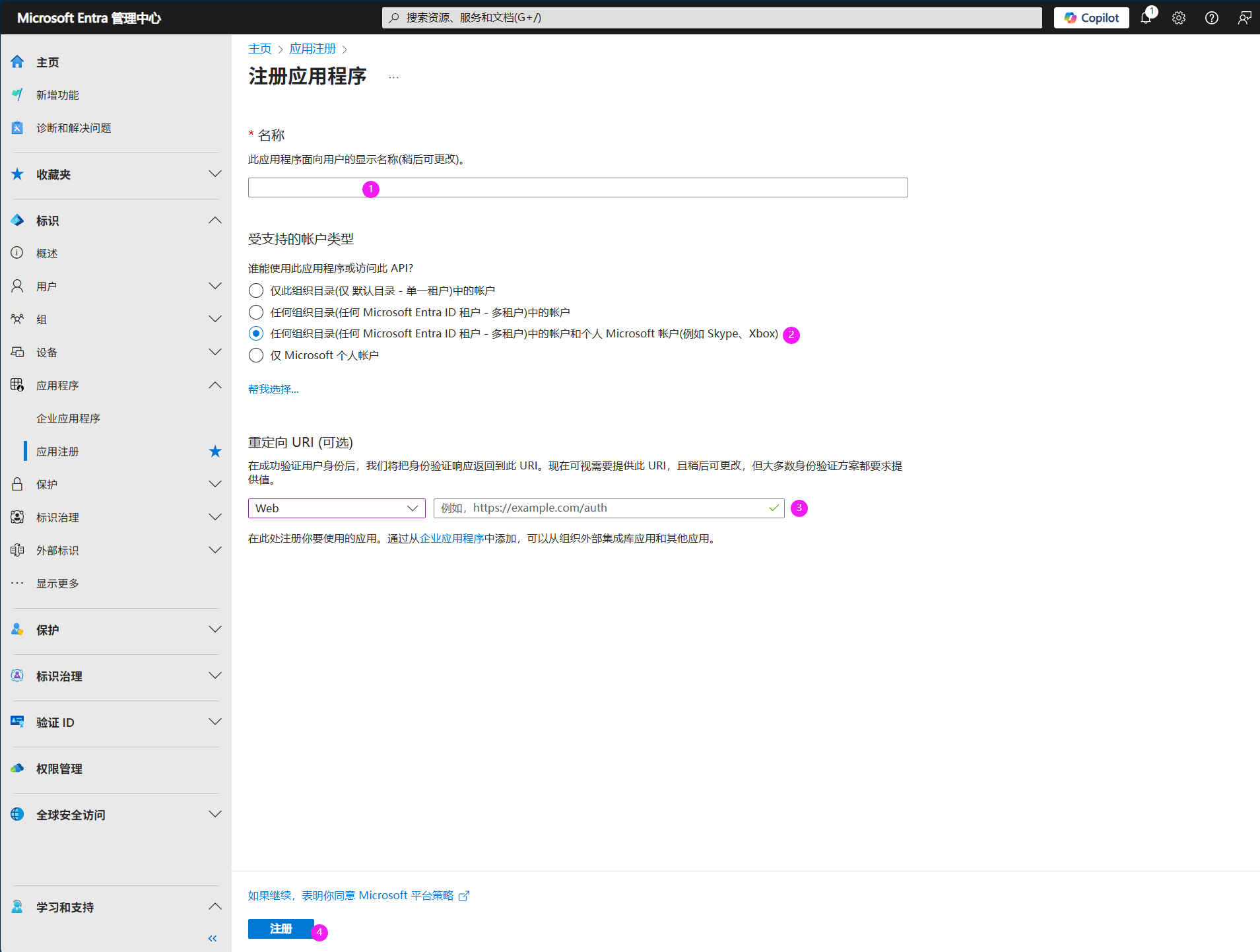Click the 标识 diamond icon

tap(17, 221)
